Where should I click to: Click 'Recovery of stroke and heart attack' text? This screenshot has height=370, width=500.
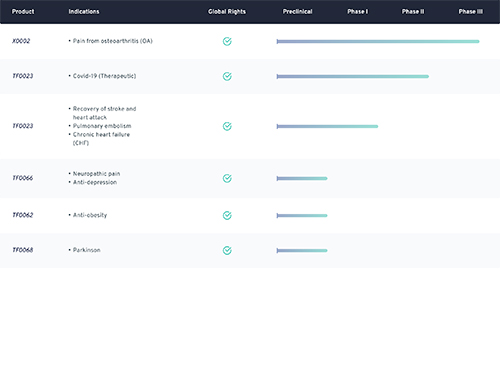click(104, 113)
